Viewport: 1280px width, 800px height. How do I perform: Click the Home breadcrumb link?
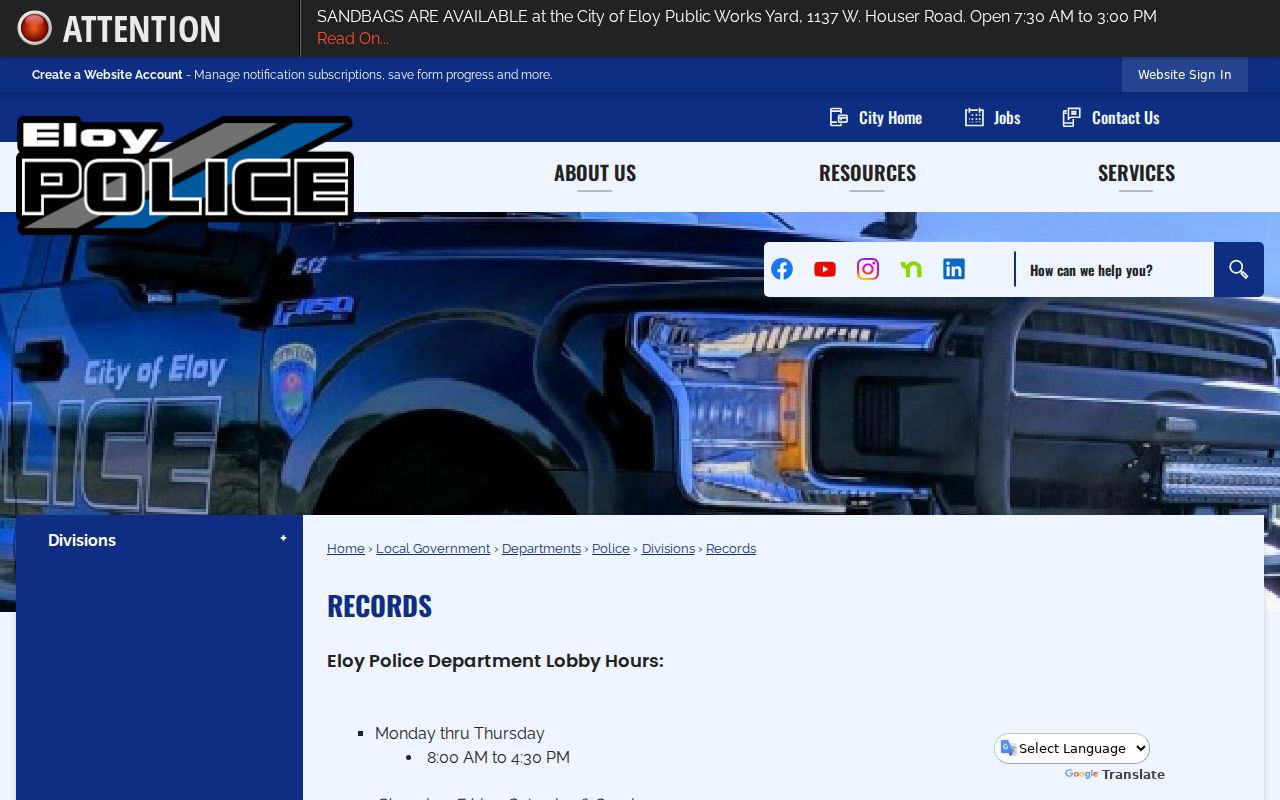click(x=346, y=549)
